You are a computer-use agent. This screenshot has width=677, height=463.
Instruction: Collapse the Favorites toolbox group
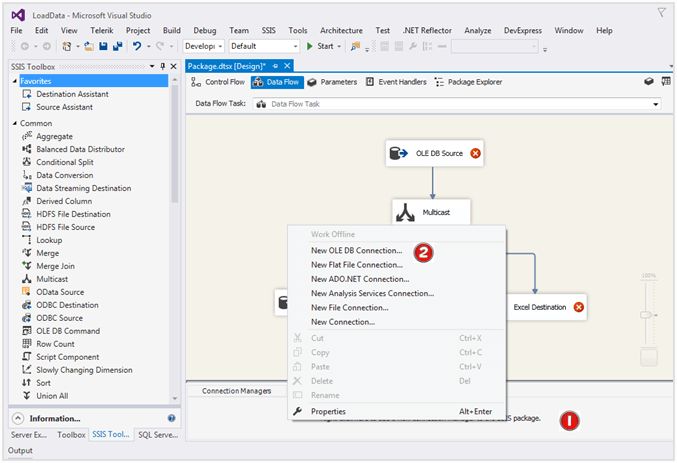13,81
